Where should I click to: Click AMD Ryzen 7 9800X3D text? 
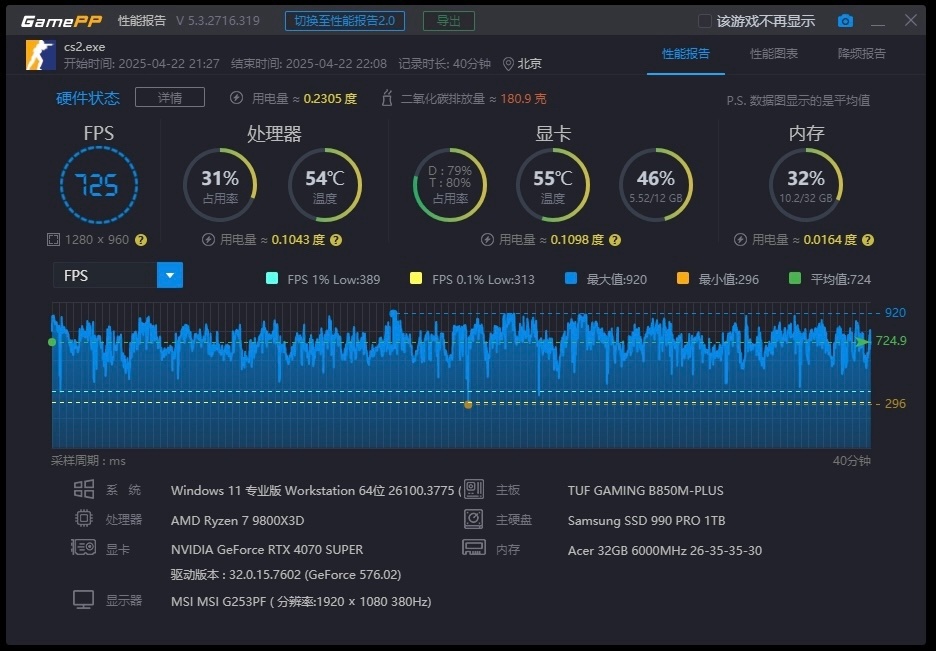pyautogui.click(x=238, y=520)
